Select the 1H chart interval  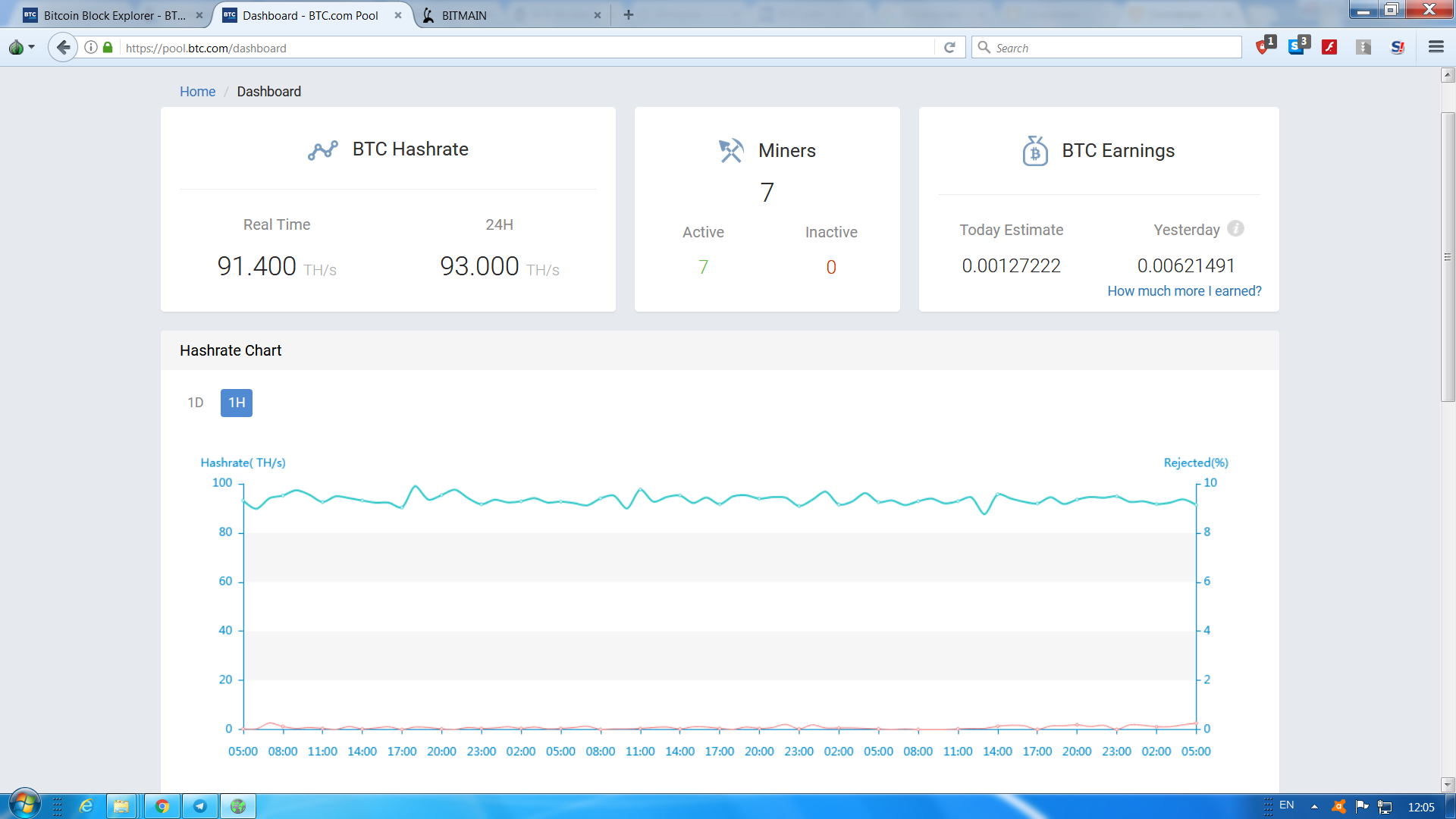237,403
